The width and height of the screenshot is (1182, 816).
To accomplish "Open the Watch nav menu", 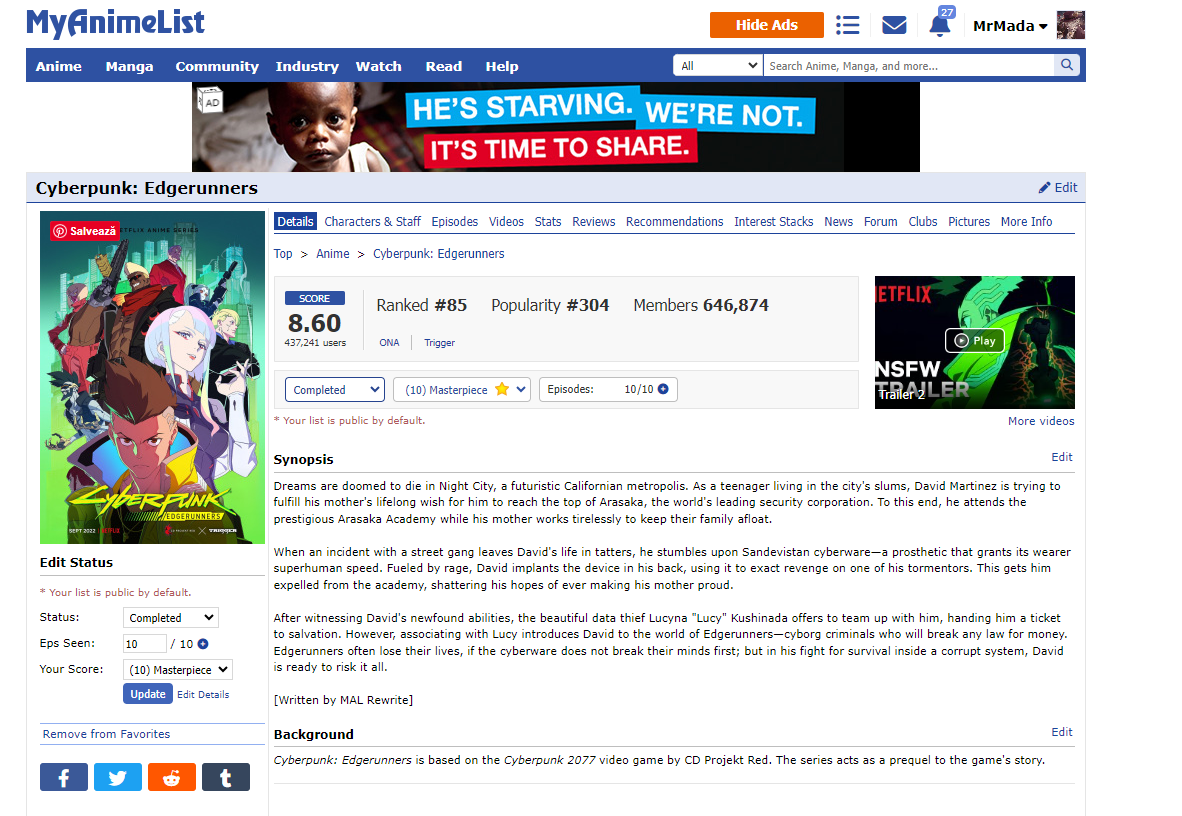I will tap(378, 66).
